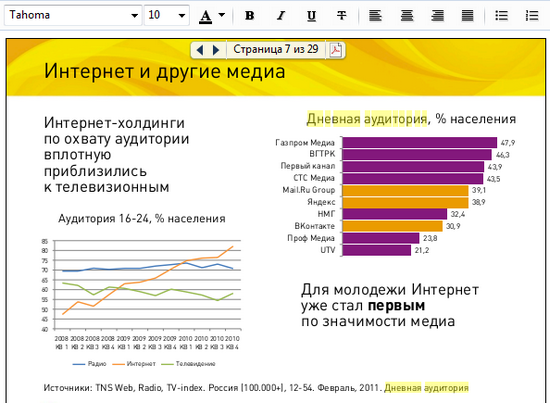Justify the text alignment
550x403 pixels.
pyautogui.click(x=468, y=15)
